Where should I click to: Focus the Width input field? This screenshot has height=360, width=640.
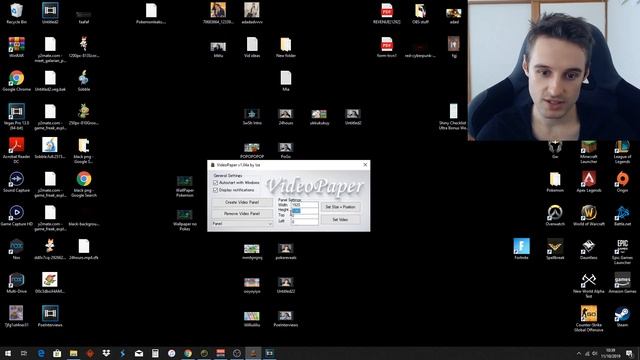(x=304, y=205)
